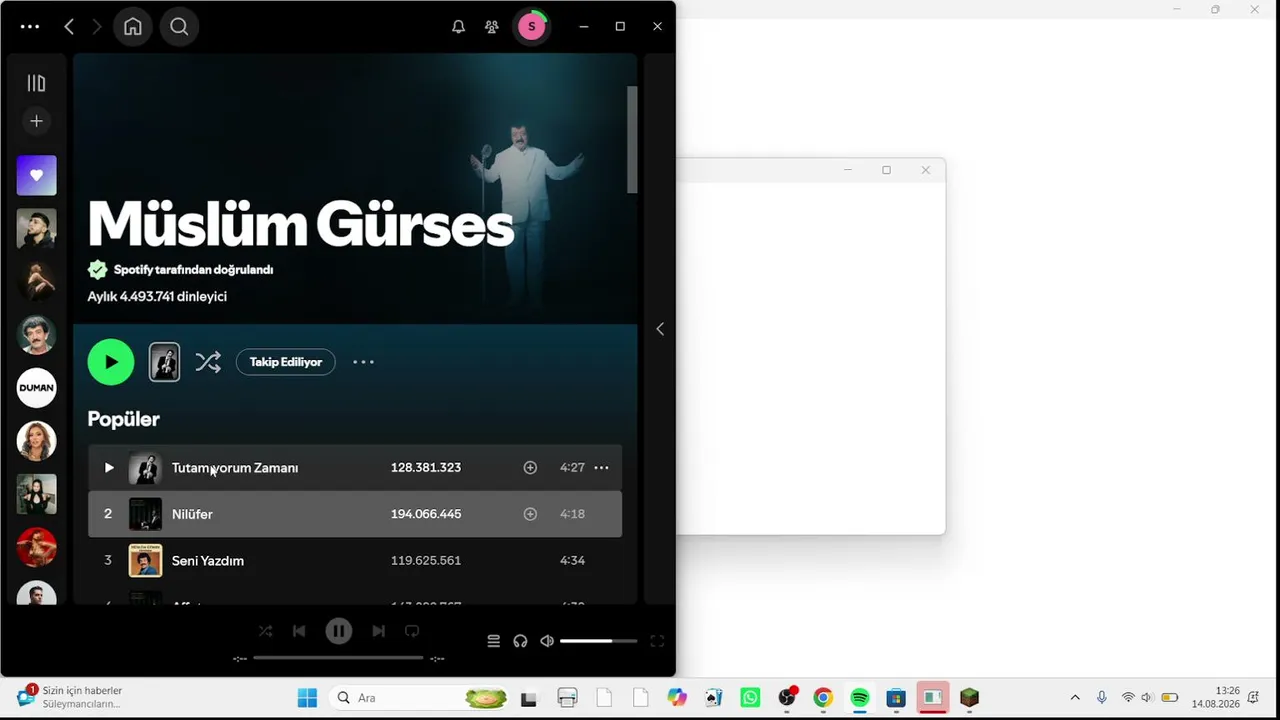Open more options for Tutamıyorum Zamanı

pos(601,467)
